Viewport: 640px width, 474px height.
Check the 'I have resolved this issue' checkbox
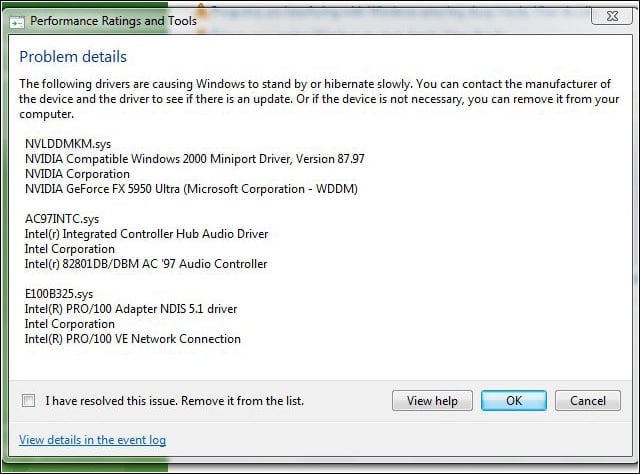click(28, 401)
